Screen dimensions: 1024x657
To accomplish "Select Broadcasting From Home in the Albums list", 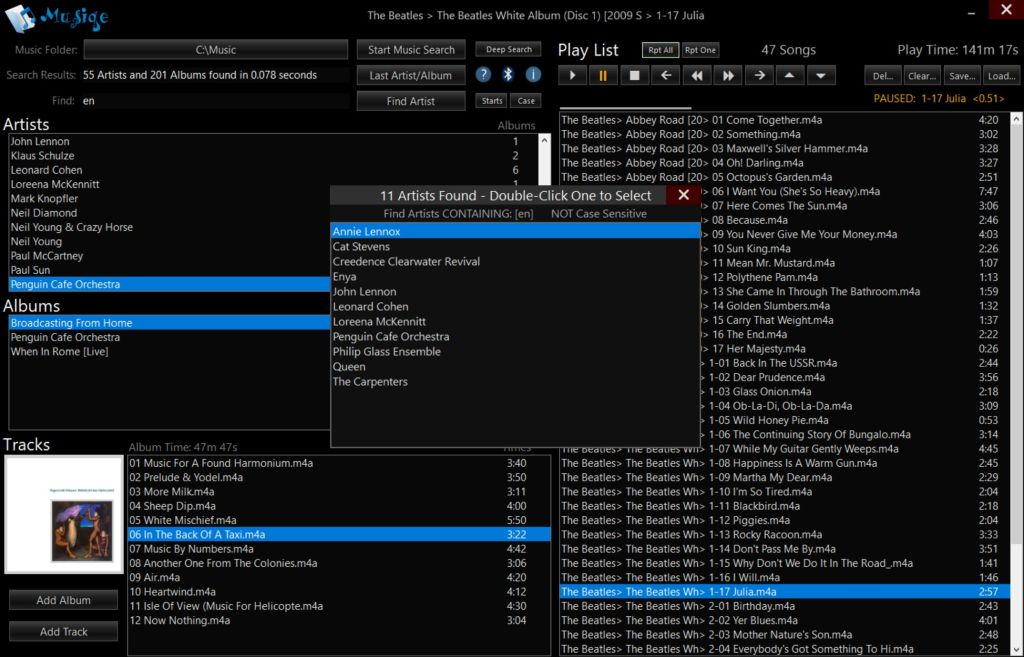I will [72, 323].
